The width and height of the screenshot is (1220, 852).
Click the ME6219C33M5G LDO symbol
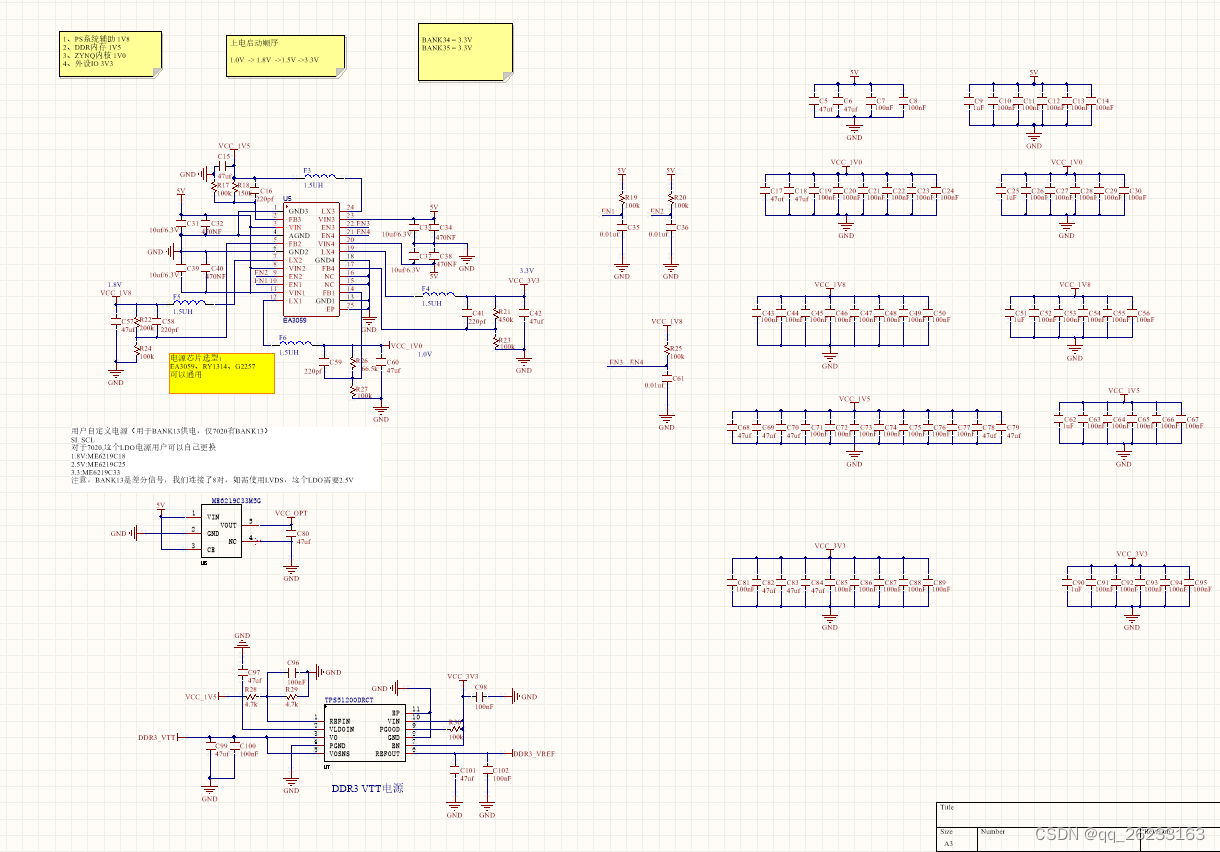[220, 530]
